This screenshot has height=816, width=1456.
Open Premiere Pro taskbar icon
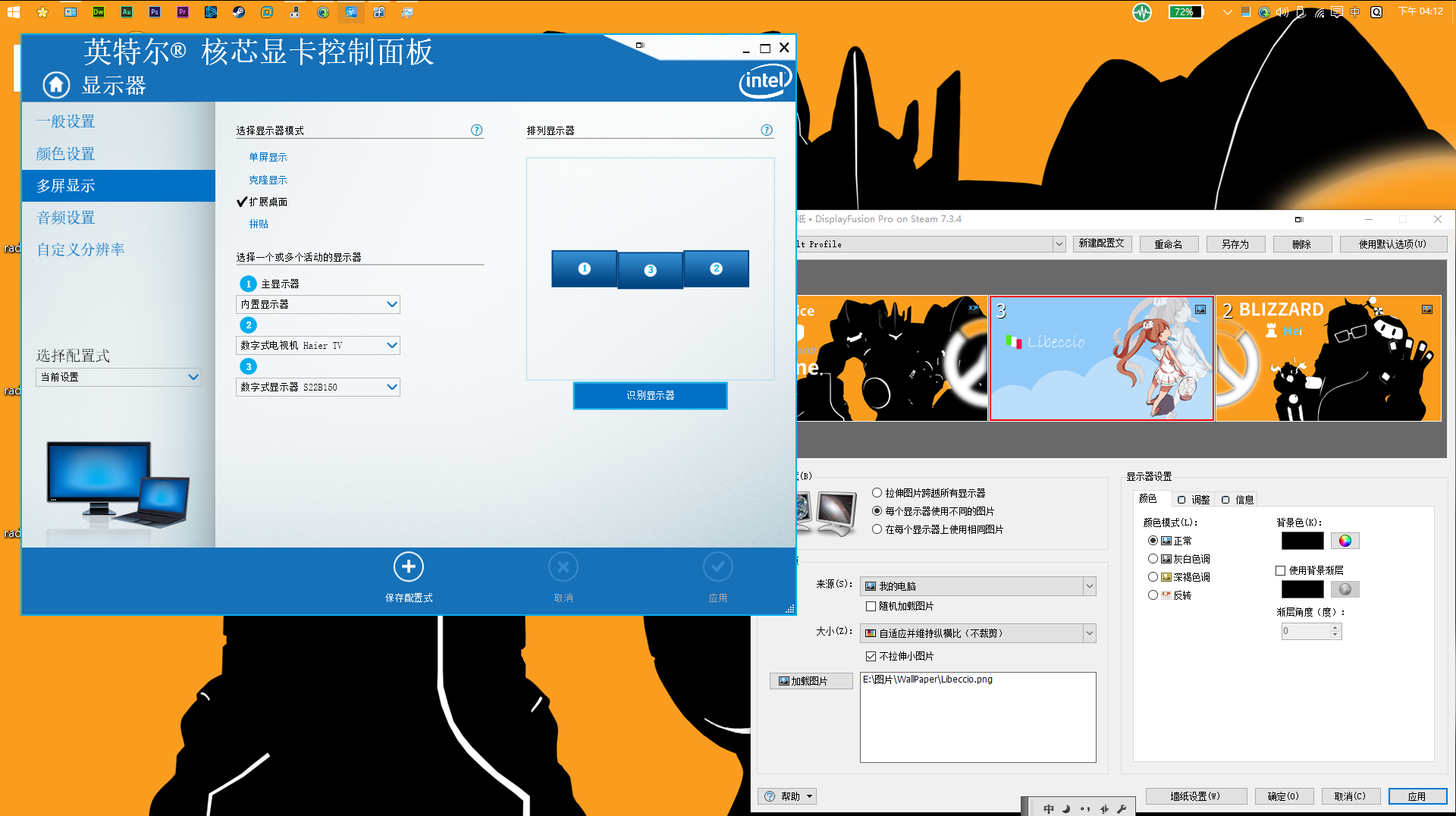[183, 11]
